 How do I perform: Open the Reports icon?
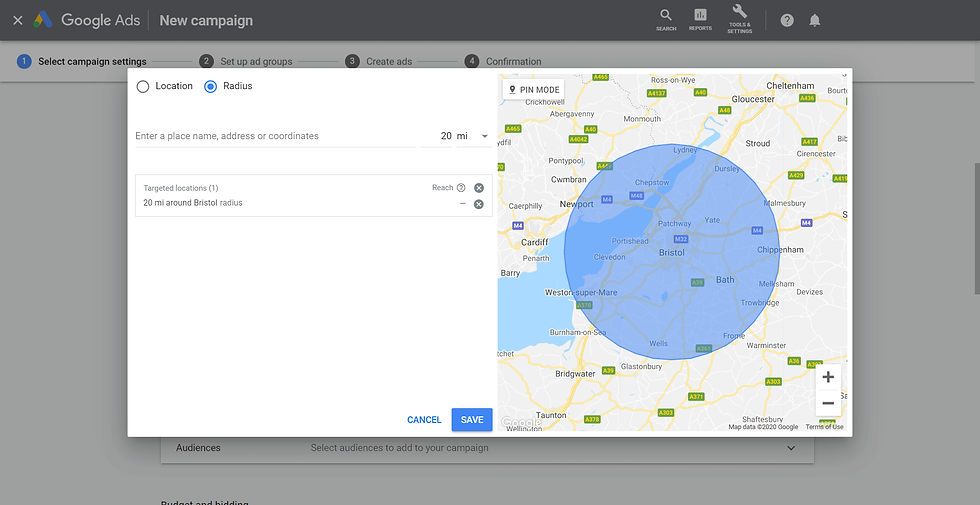[x=700, y=19]
